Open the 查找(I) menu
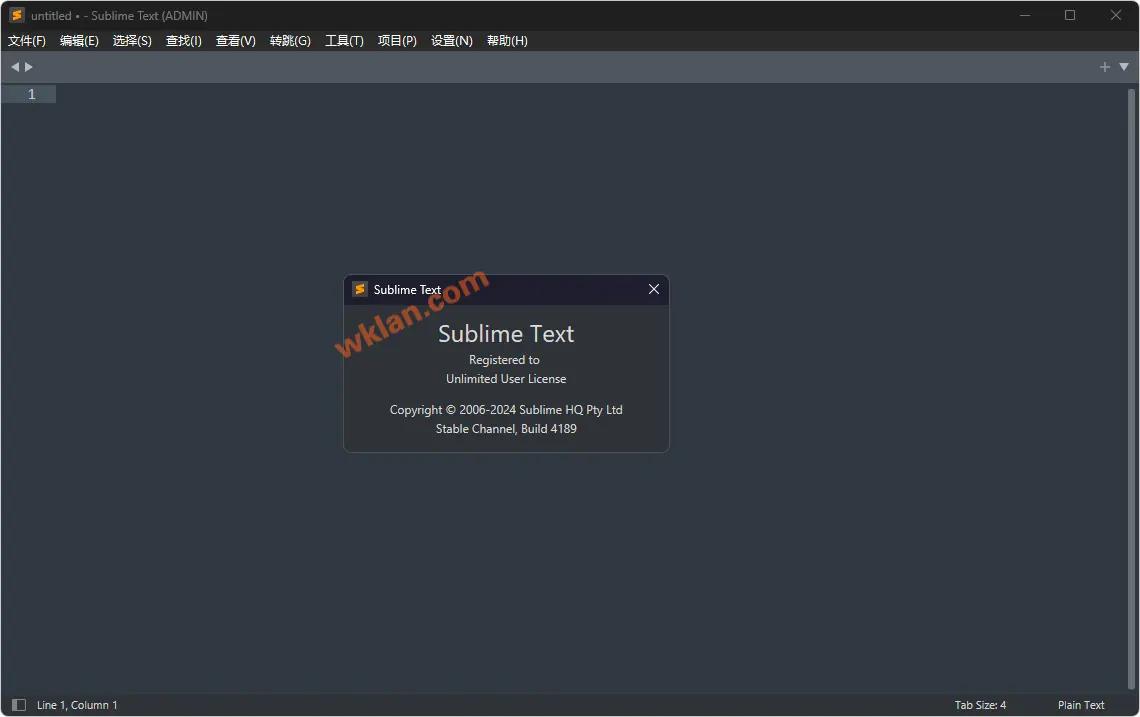Image resolution: width=1140 pixels, height=717 pixels. click(x=184, y=41)
